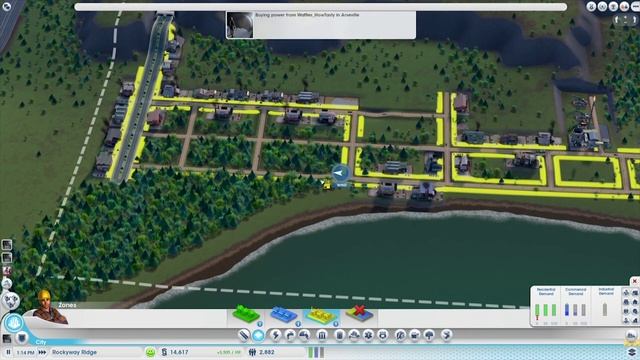Speed up game with fast-forward arrows
This screenshot has width=640, height=360.
click(42, 352)
